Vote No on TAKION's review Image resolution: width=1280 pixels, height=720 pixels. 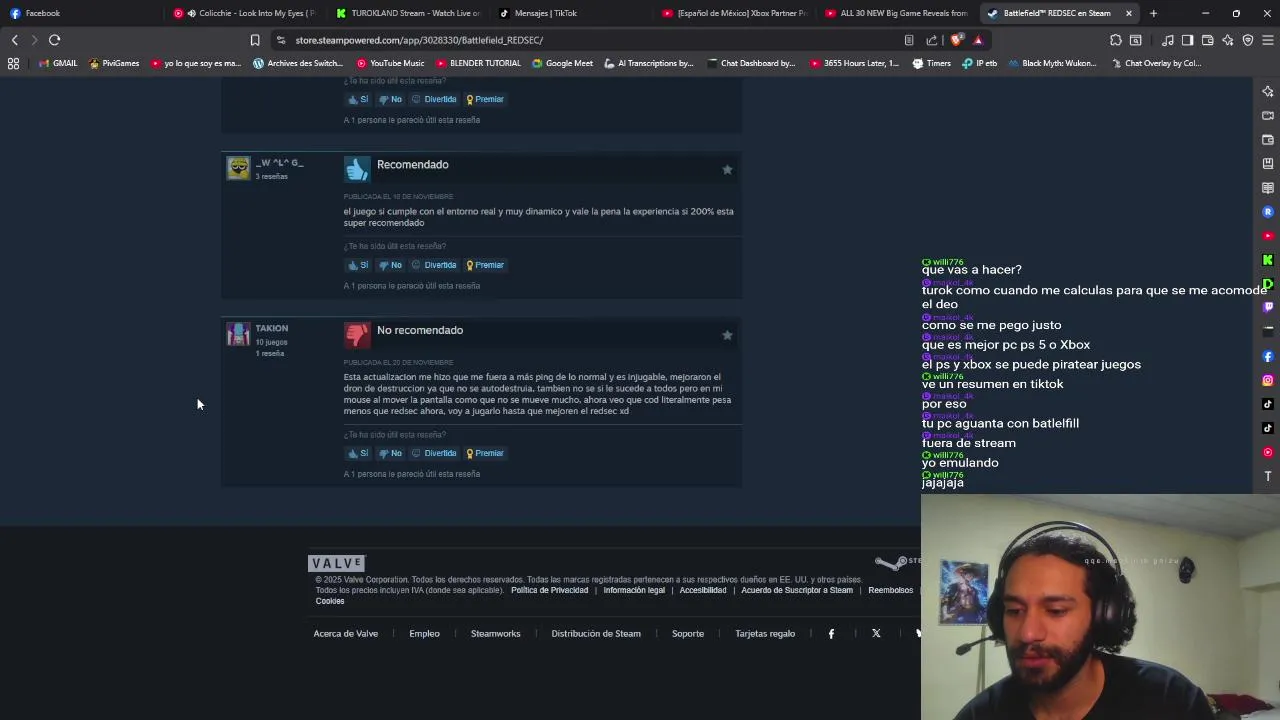coord(390,453)
